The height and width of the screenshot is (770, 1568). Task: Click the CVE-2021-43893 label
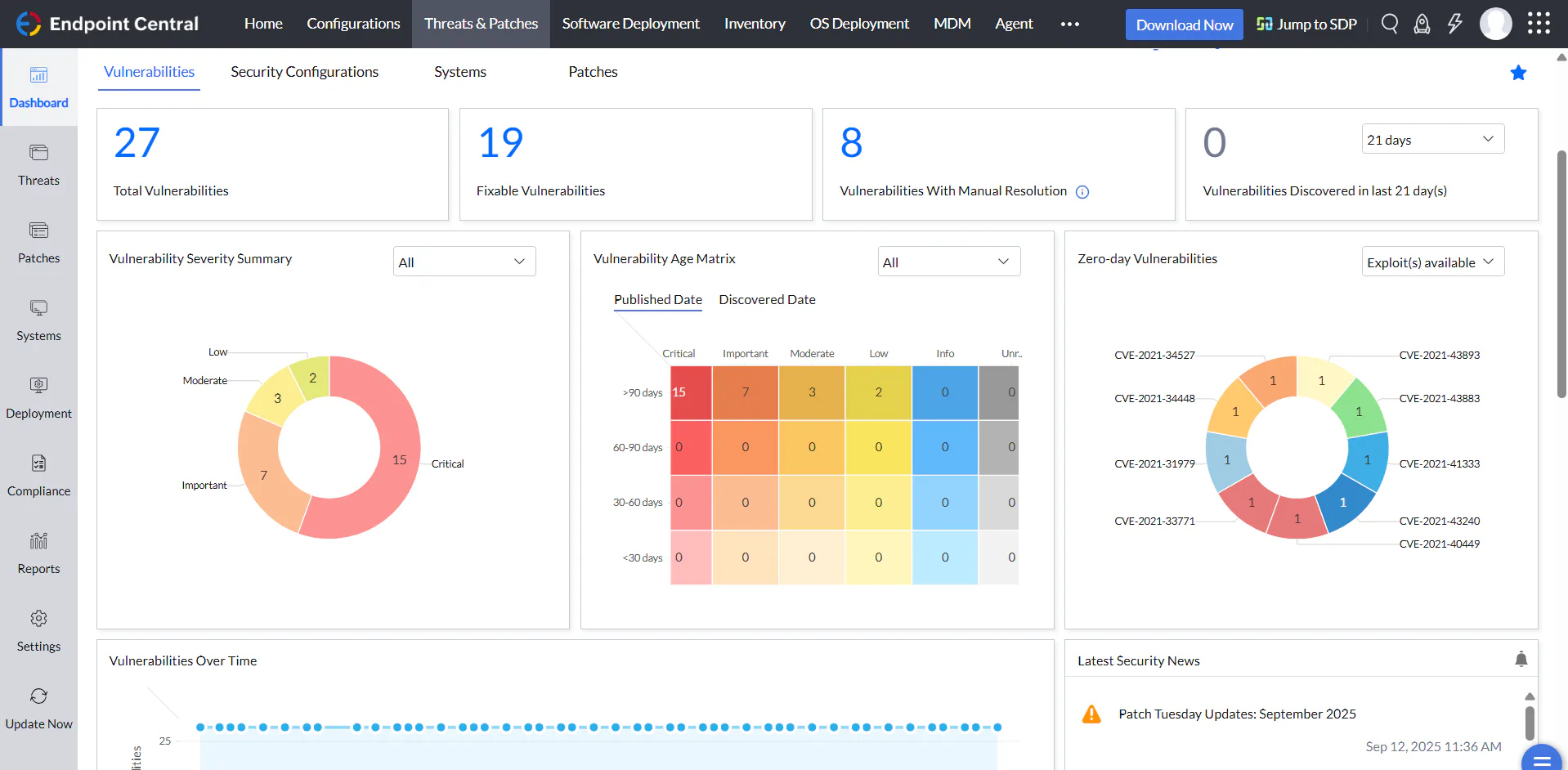1439,356
